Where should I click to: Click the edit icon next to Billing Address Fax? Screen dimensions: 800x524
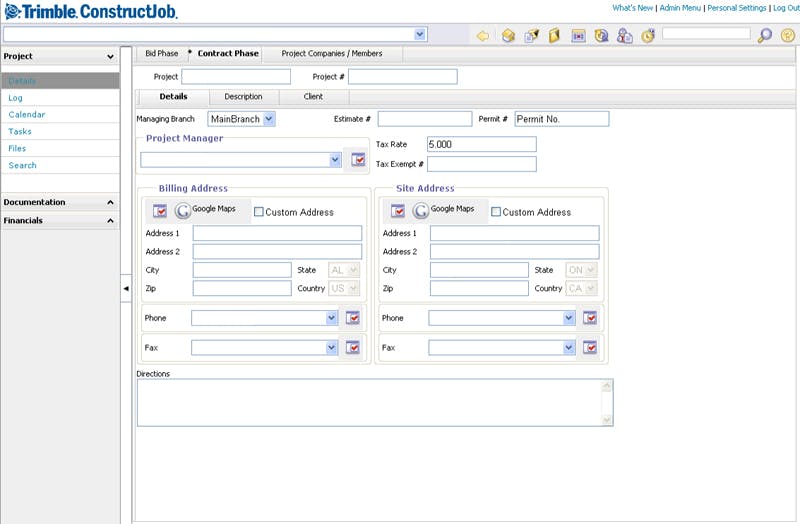point(352,348)
